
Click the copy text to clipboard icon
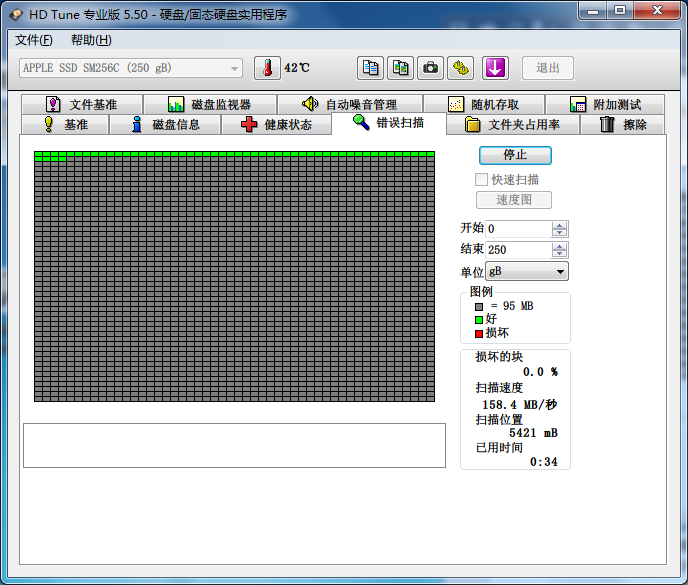click(371, 68)
